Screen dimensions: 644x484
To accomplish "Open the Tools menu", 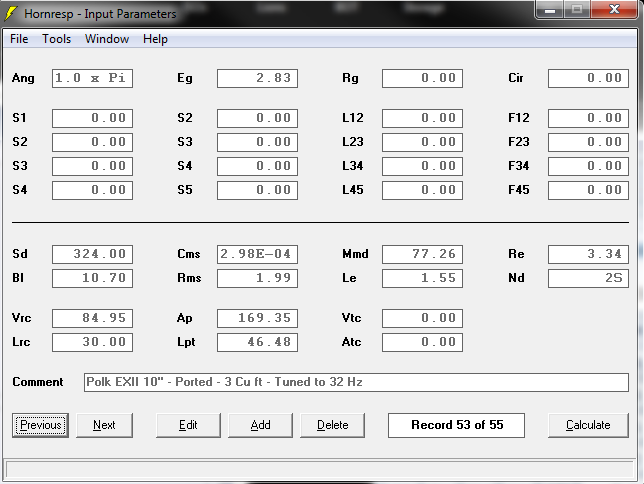I will (56, 39).
